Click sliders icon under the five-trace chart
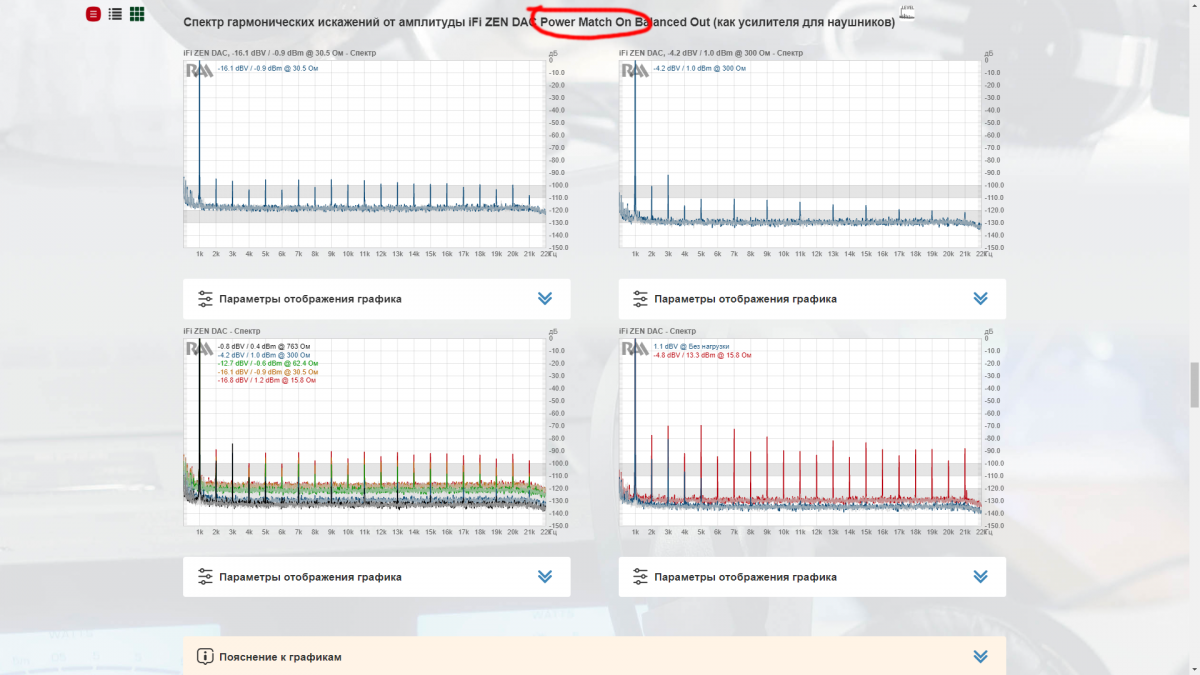This screenshot has width=1200, height=675. [206, 576]
